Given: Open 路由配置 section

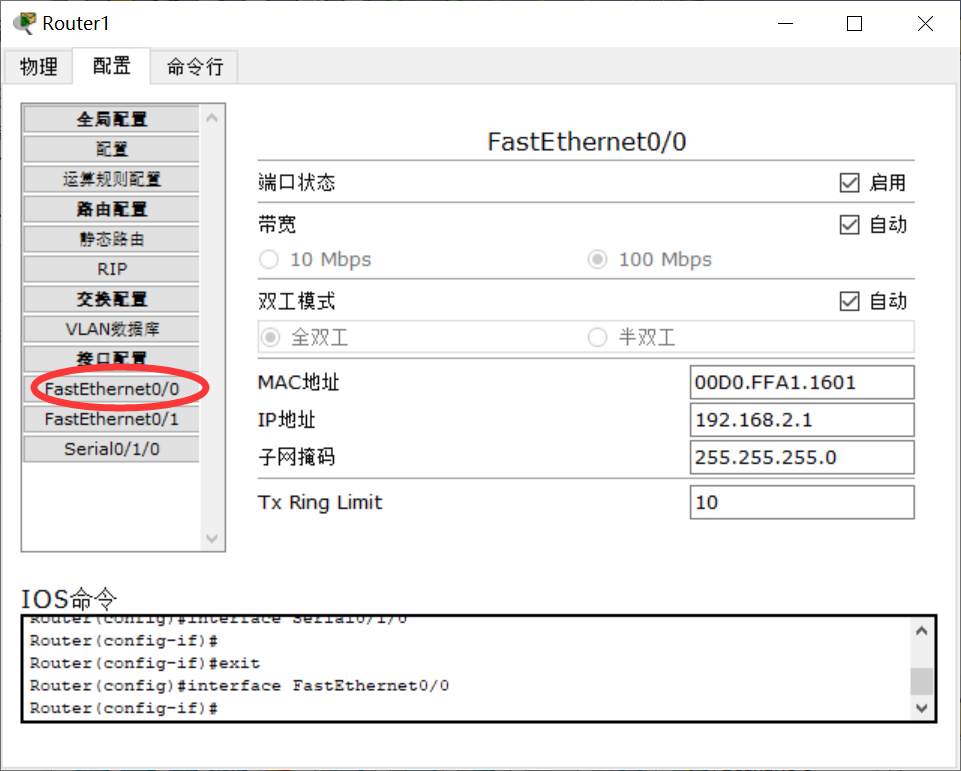Looking at the screenshot, I should [111, 208].
